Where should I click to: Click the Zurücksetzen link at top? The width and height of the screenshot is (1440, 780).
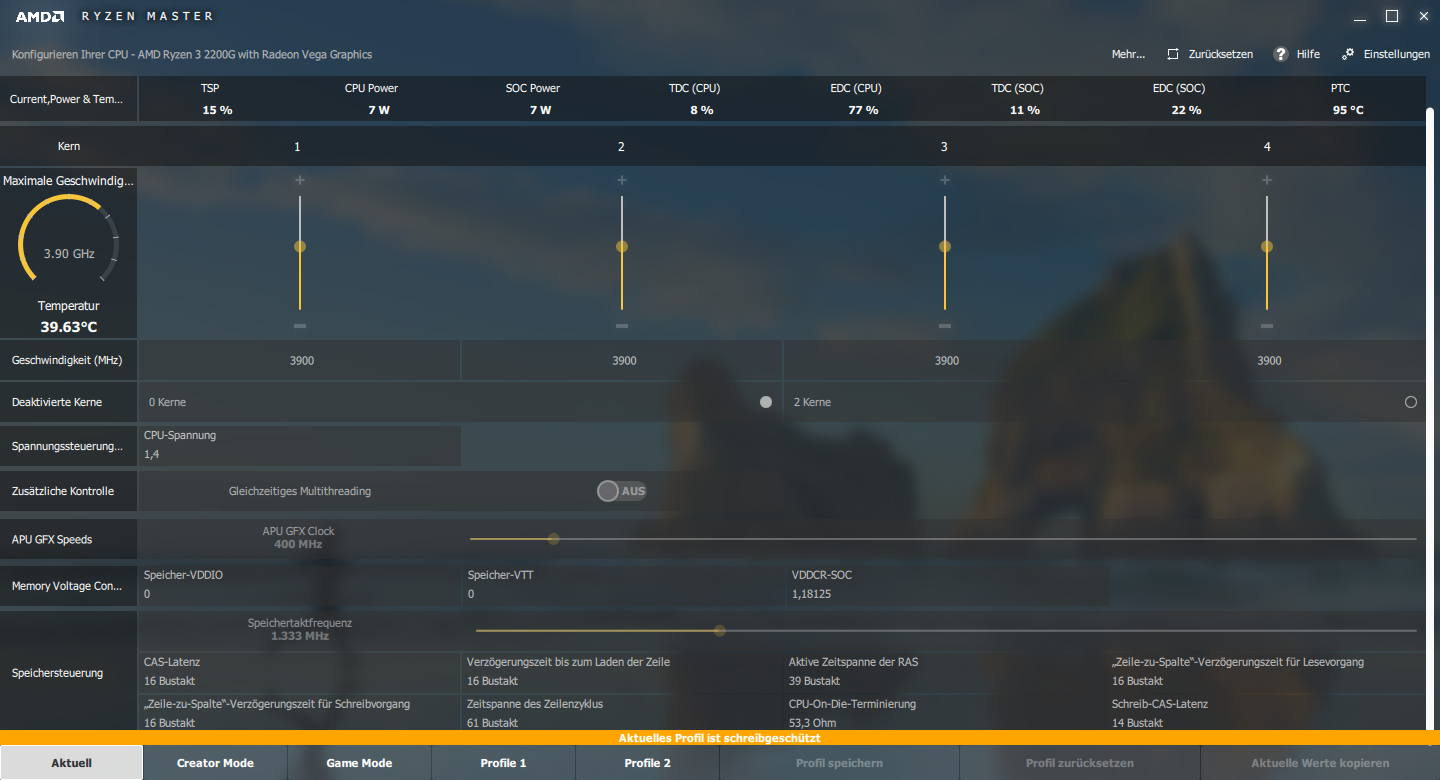tap(1221, 54)
